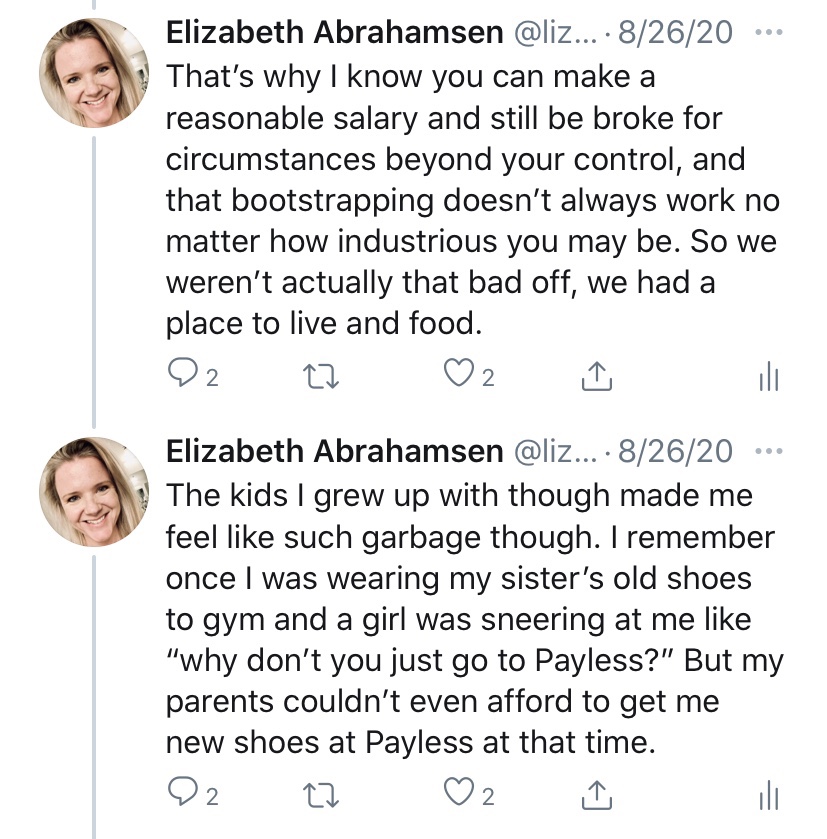View analytics for the Payless tweet

pyautogui.click(x=768, y=796)
